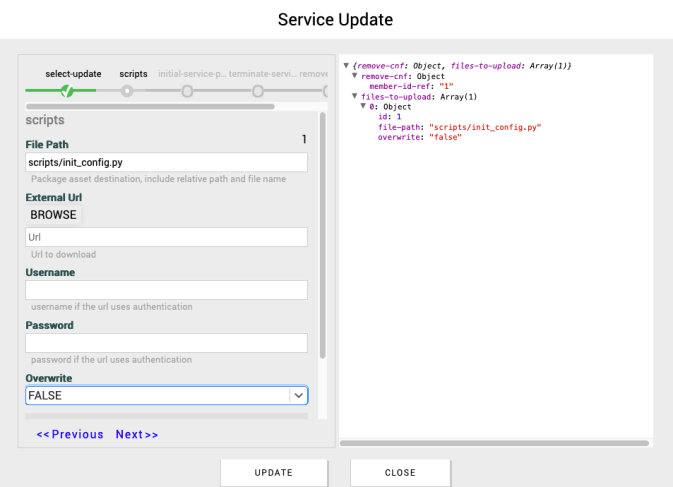Collapse the files-to-upload array node

355,97
